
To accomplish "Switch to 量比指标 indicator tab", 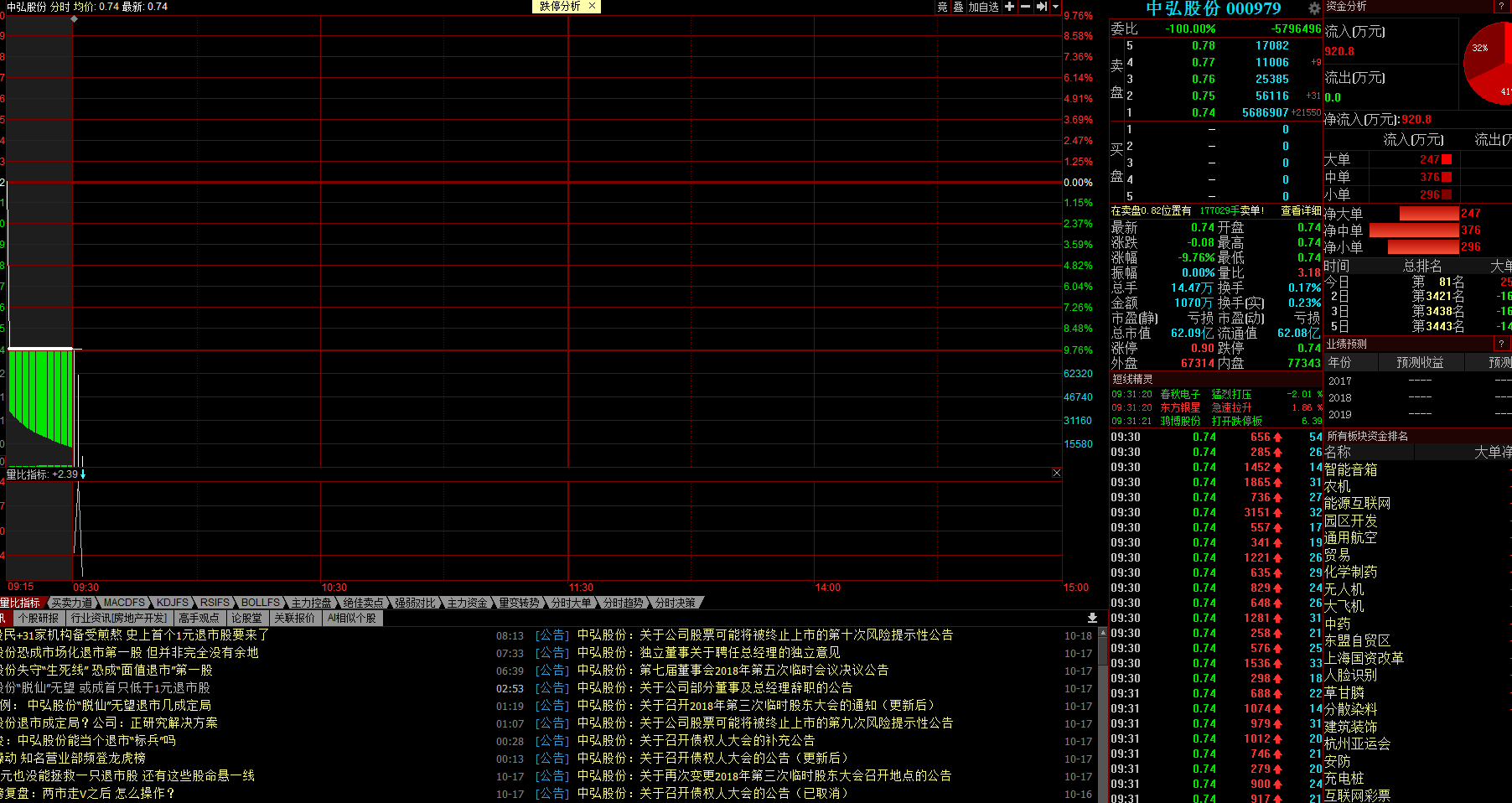I will click(x=20, y=603).
